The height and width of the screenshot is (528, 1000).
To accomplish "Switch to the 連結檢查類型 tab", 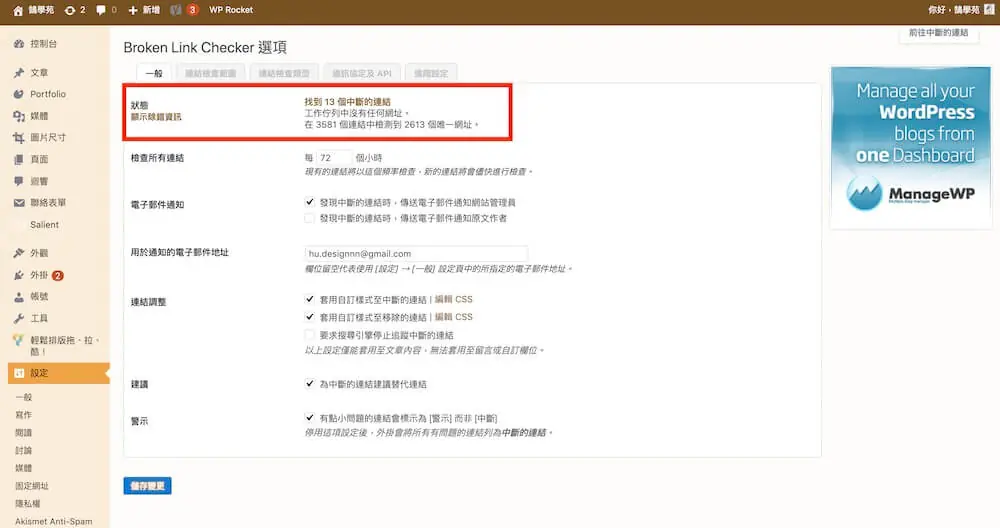I will pyautogui.click(x=284, y=73).
